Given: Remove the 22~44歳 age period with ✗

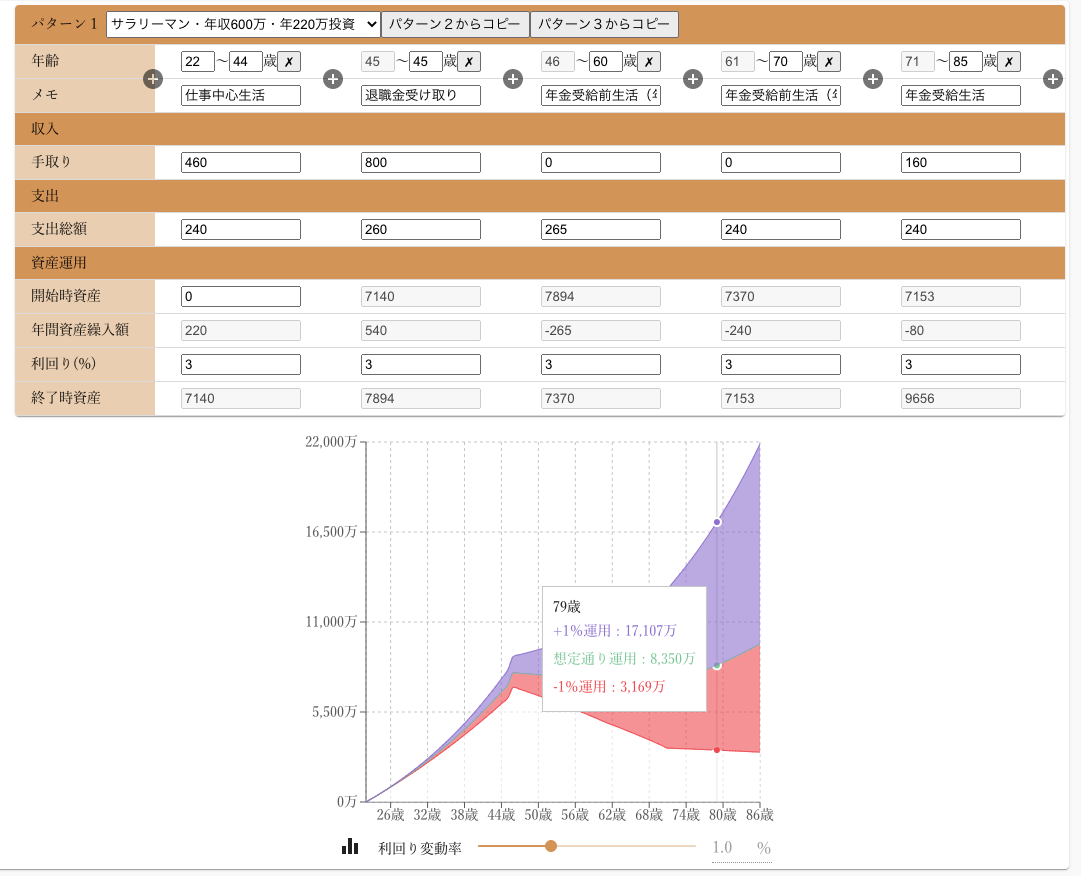Looking at the screenshot, I should pyautogui.click(x=289, y=62).
